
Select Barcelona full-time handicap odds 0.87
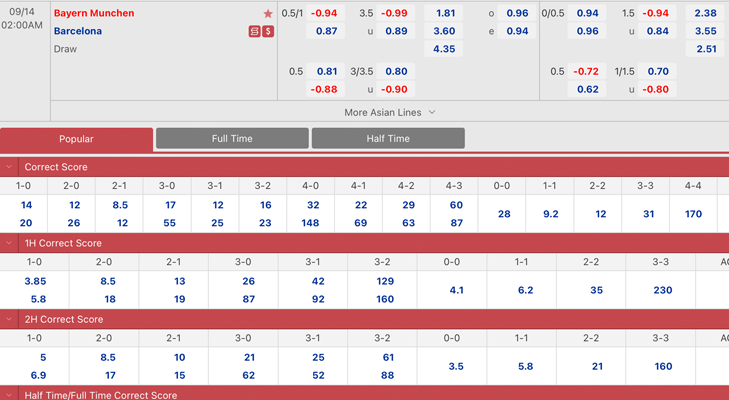325,31
